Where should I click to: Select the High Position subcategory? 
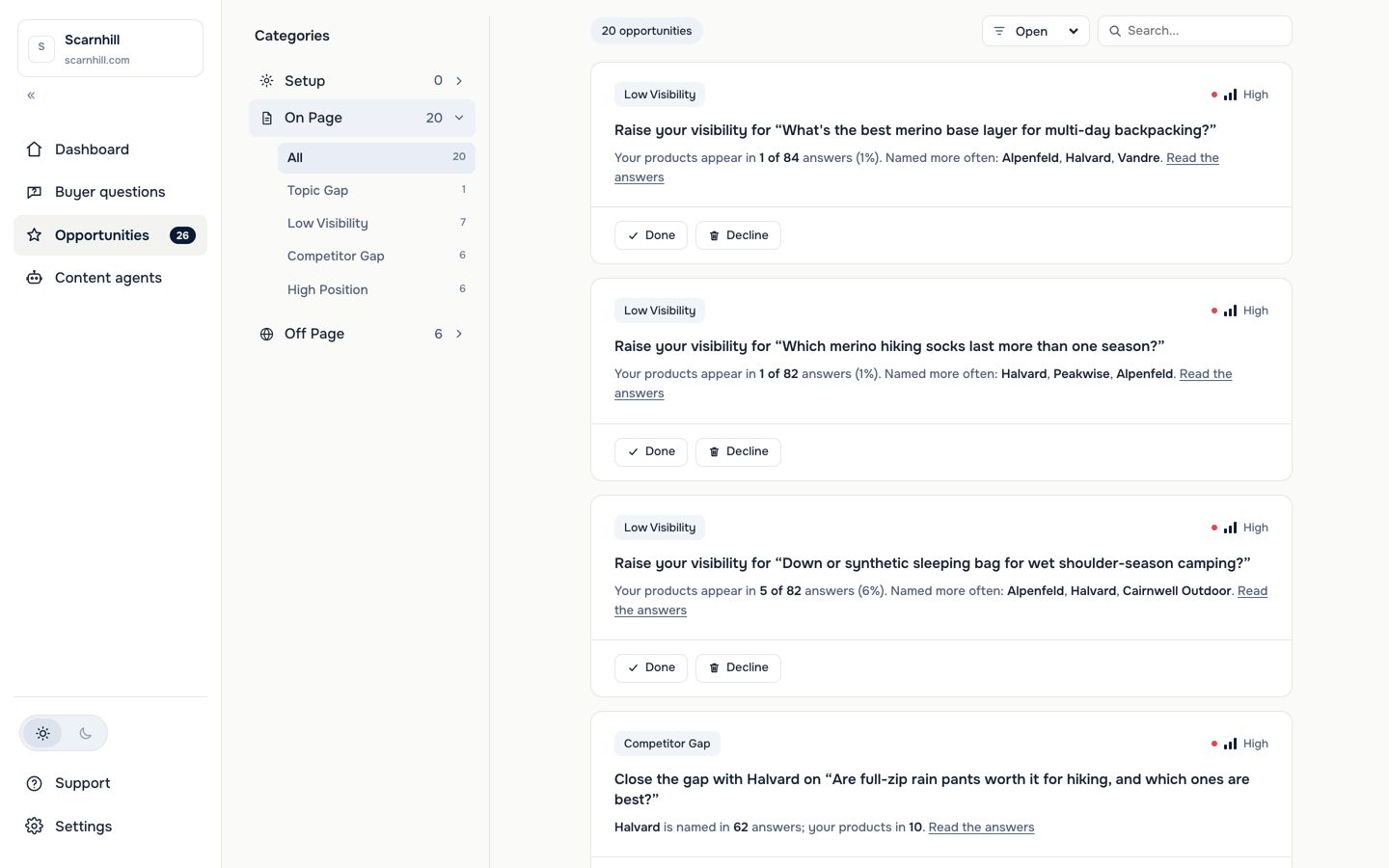[x=376, y=289]
